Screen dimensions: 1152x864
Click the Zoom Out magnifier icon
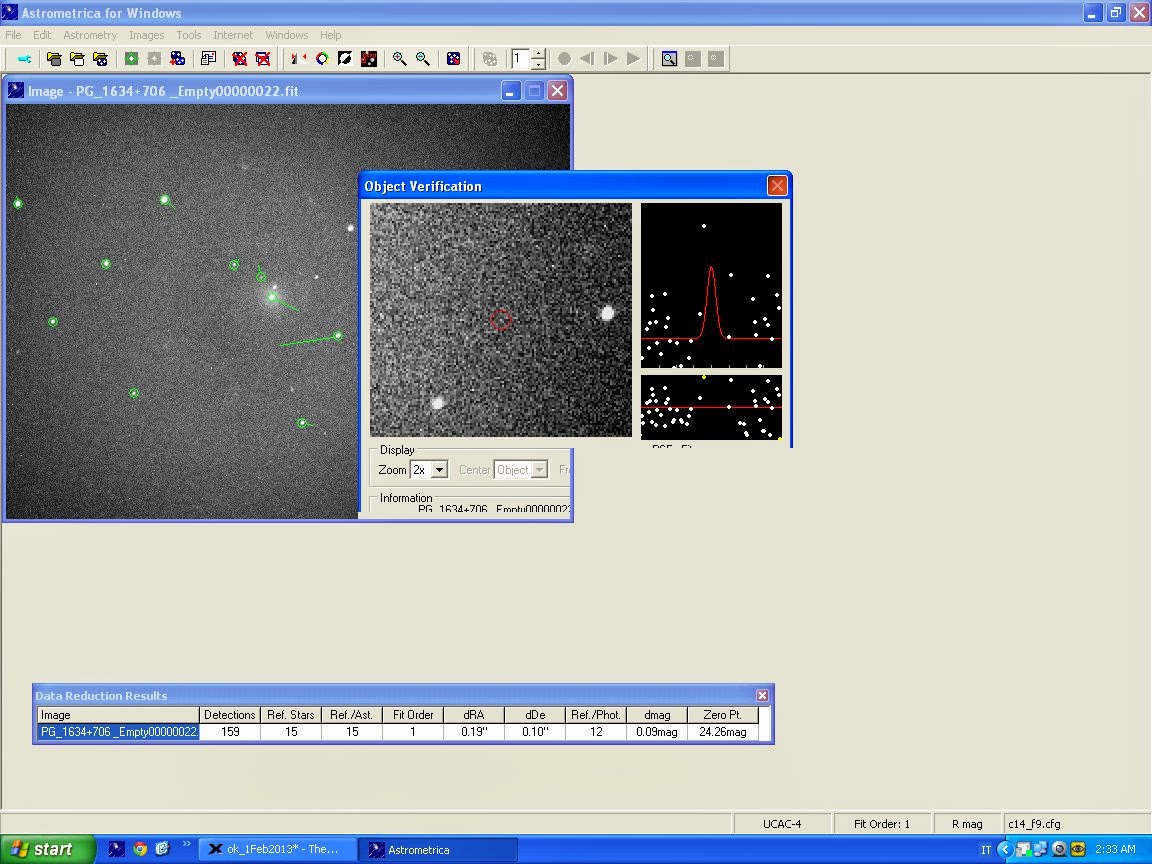[x=422, y=59]
